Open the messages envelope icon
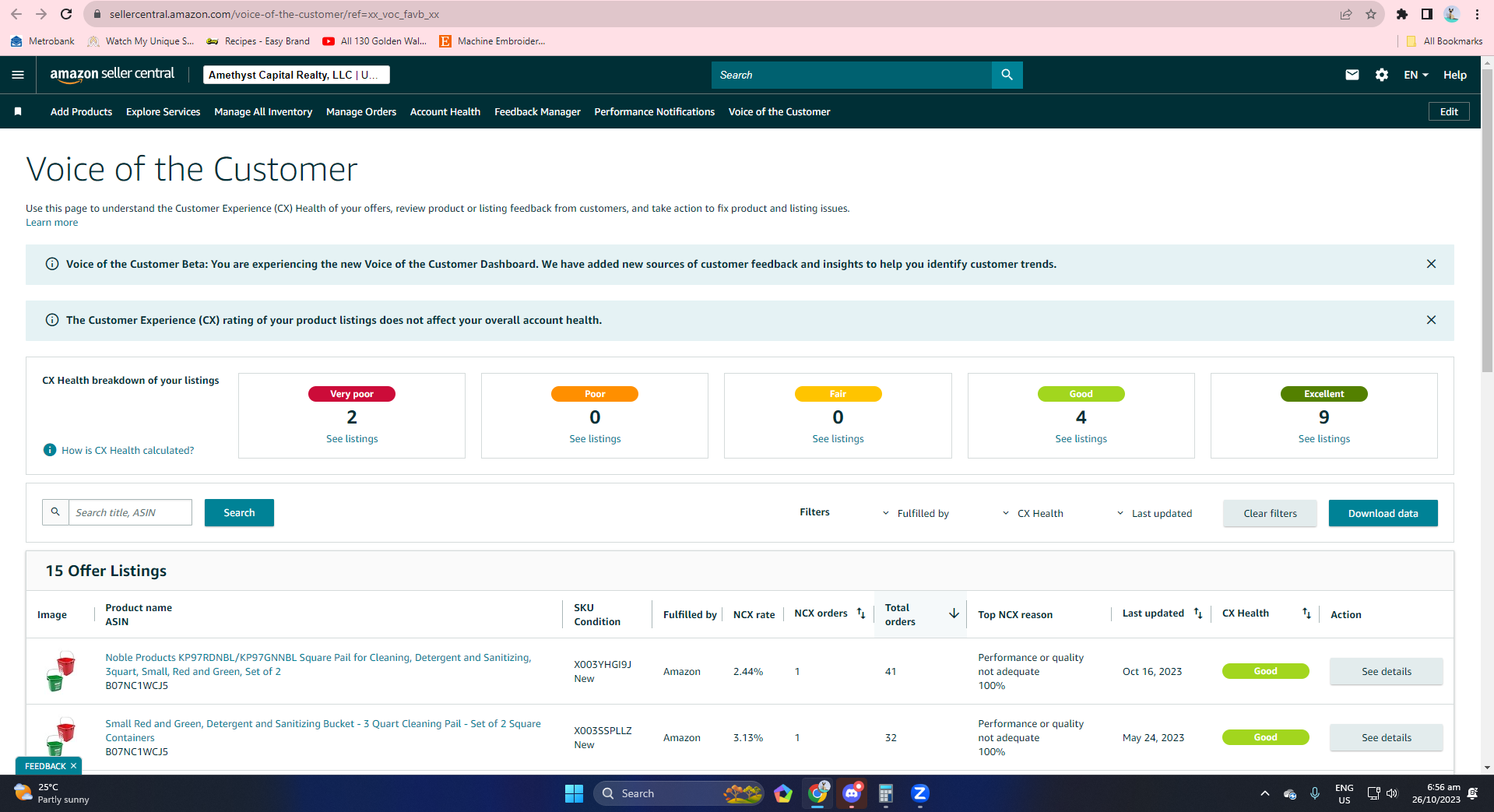 tap(1352, 75)
